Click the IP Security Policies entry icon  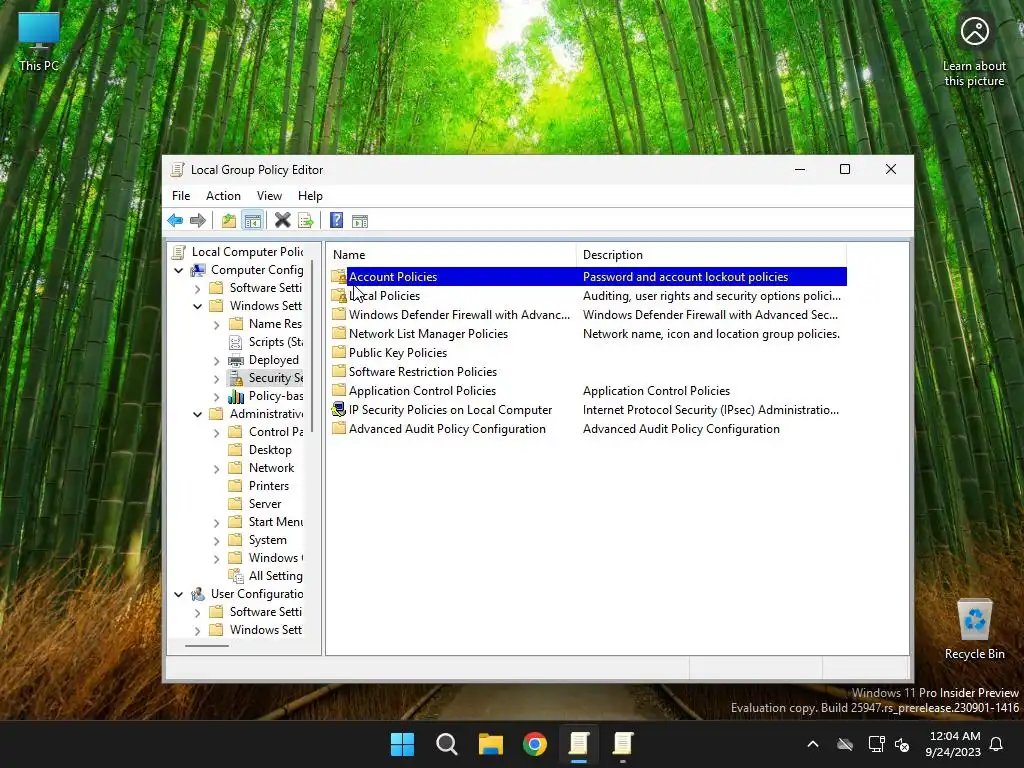(x=338, y=409)
